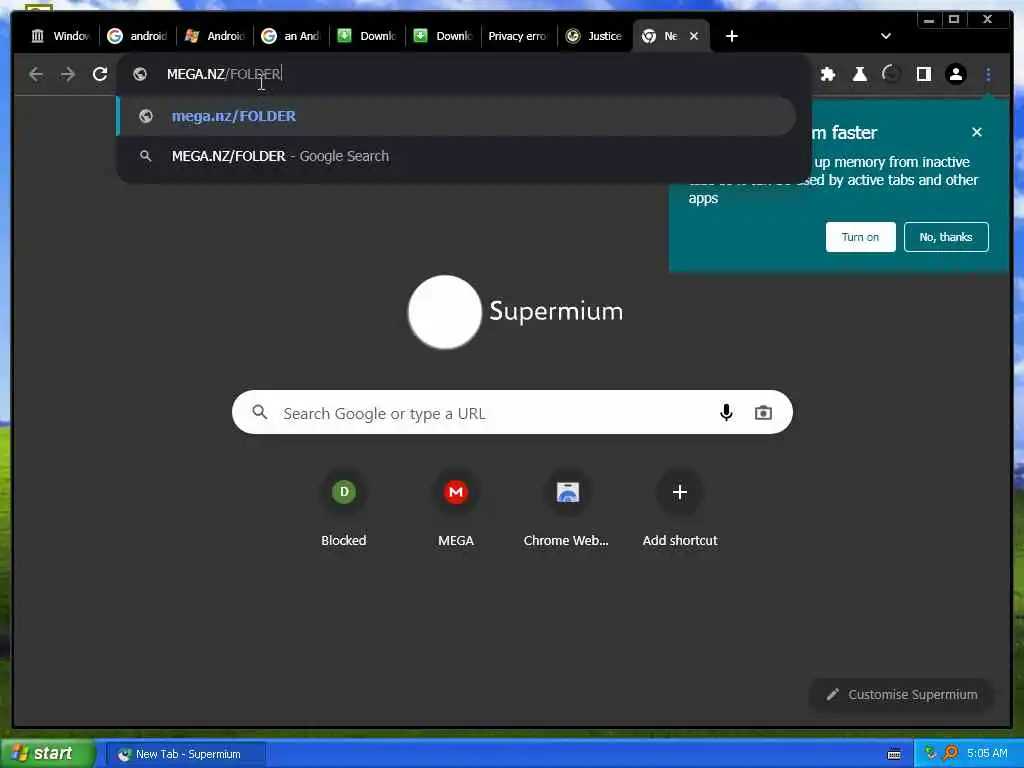Open the Windows XP start menu
Screen dimensions: 1024x768
click(46, 754)
